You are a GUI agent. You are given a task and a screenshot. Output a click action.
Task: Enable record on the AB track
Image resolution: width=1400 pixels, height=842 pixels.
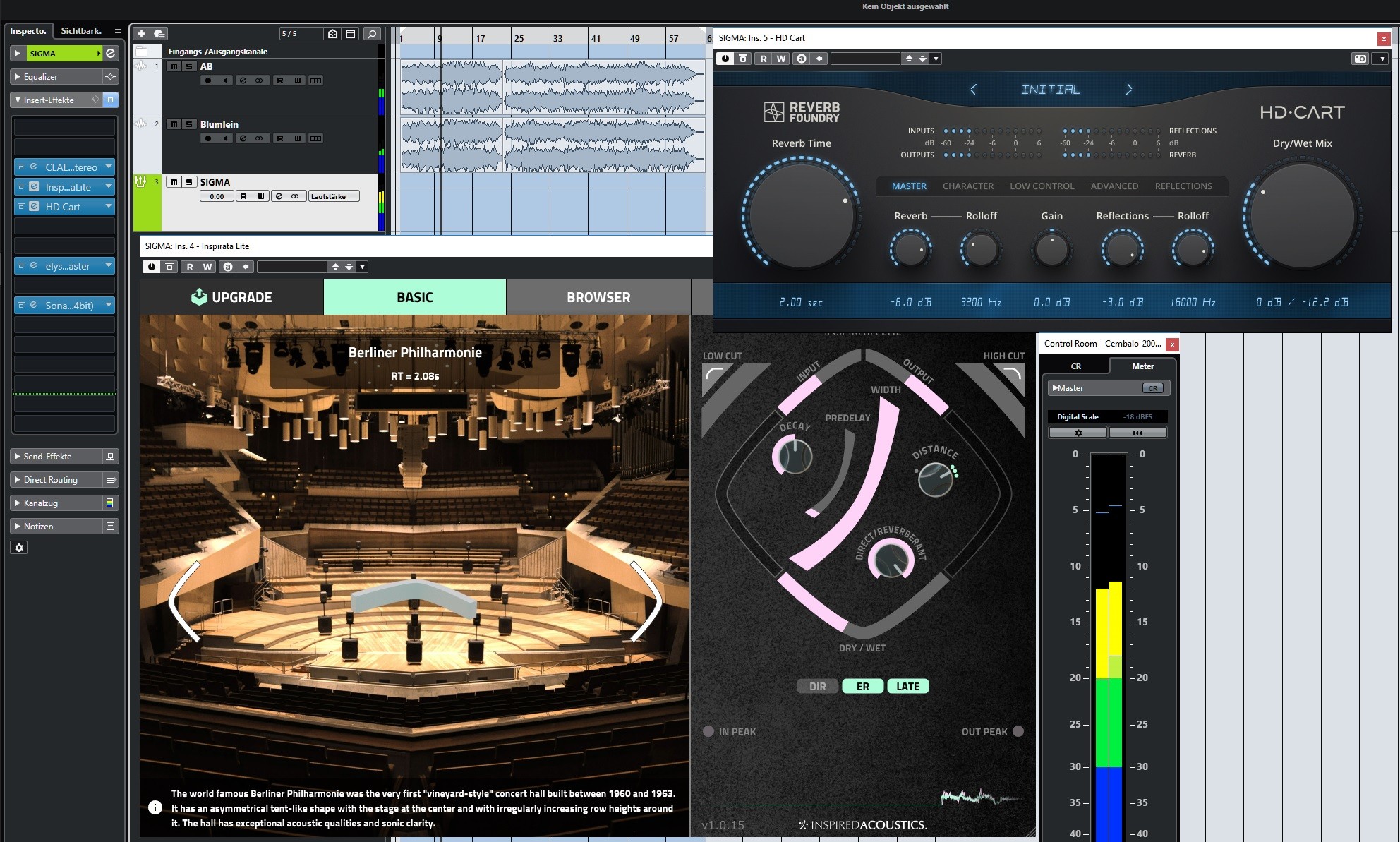tap(207, 80)
